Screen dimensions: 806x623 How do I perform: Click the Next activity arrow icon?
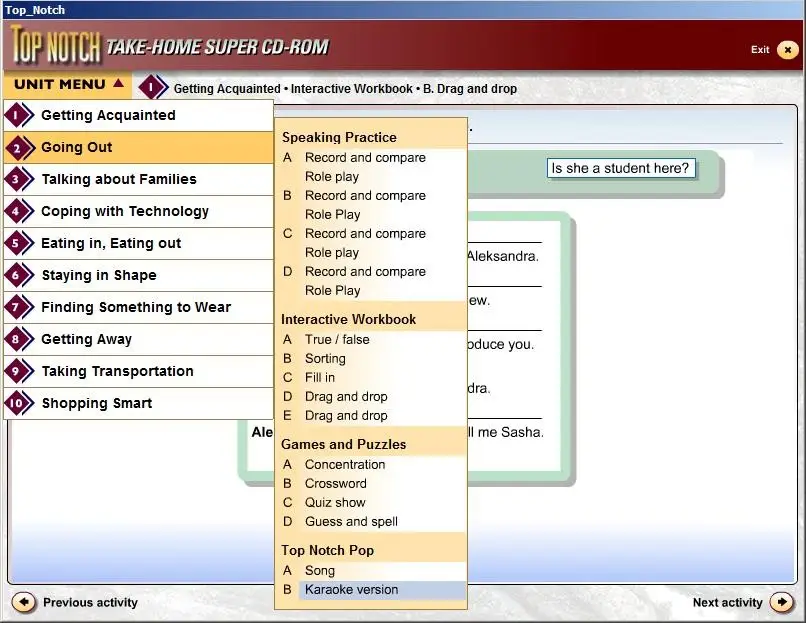coord(781,602)
